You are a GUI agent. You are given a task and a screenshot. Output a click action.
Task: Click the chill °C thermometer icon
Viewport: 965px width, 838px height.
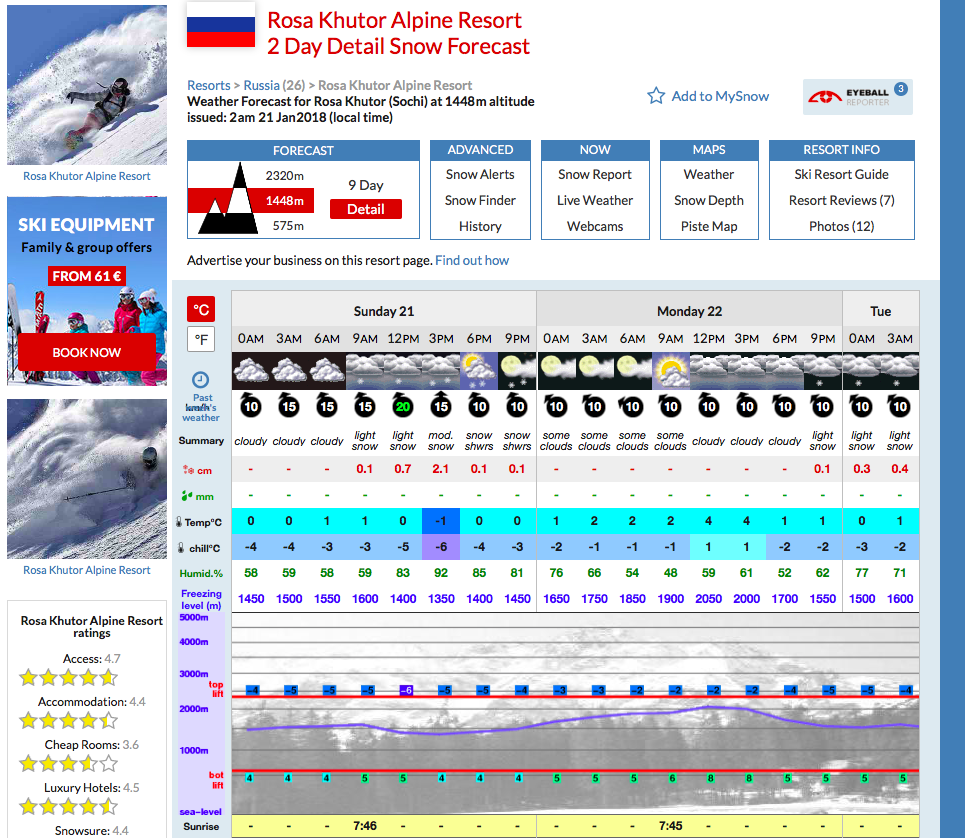[181, 548]
